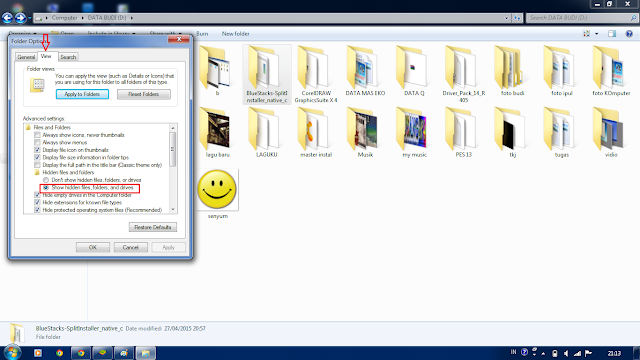Select the foto budi folder

pyautogui.click(x=512, y=71)
